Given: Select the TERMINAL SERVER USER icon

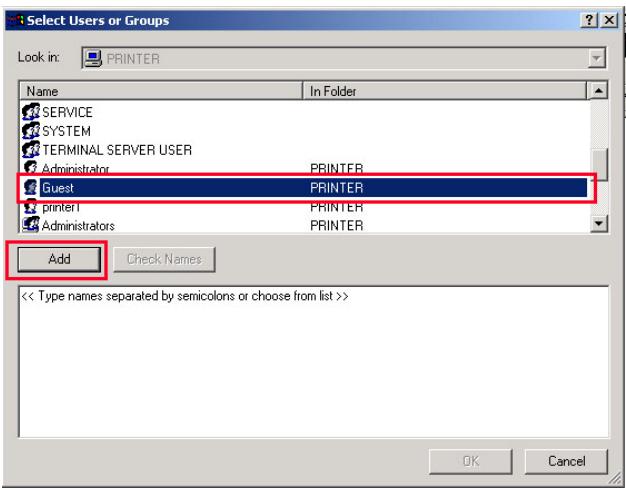Looking at the screenshot, I should tap(31, 150).
